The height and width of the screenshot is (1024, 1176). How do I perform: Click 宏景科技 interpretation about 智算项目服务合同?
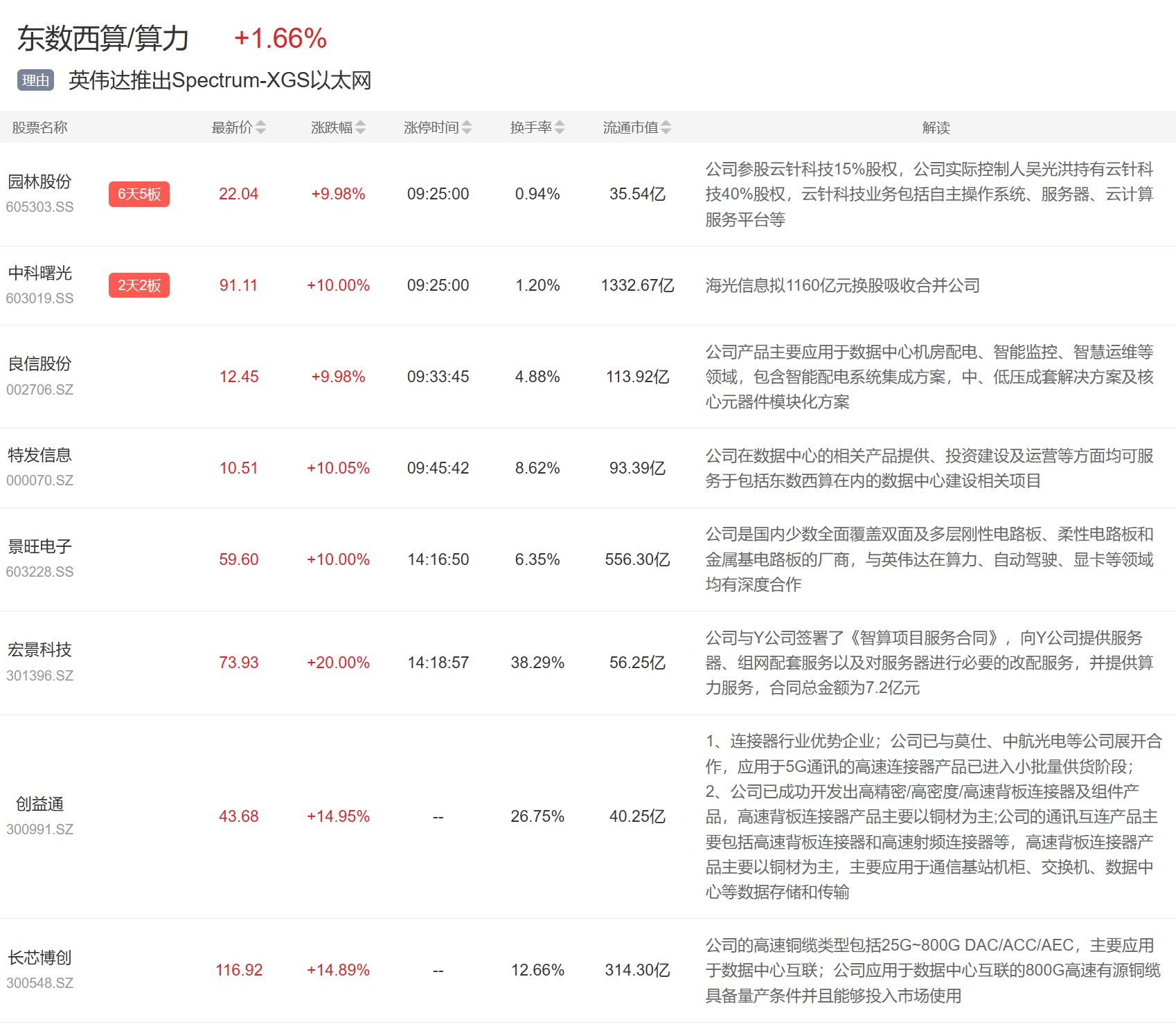click(x=929, y=663)
